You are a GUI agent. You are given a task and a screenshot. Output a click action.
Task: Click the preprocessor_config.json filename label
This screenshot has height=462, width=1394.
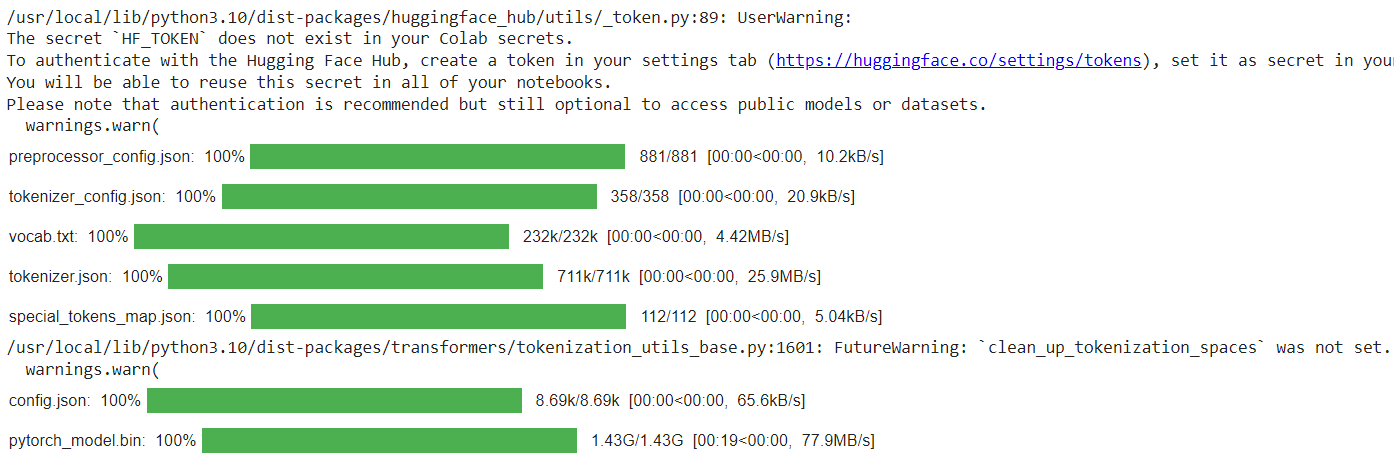click(x=102, y=157)
